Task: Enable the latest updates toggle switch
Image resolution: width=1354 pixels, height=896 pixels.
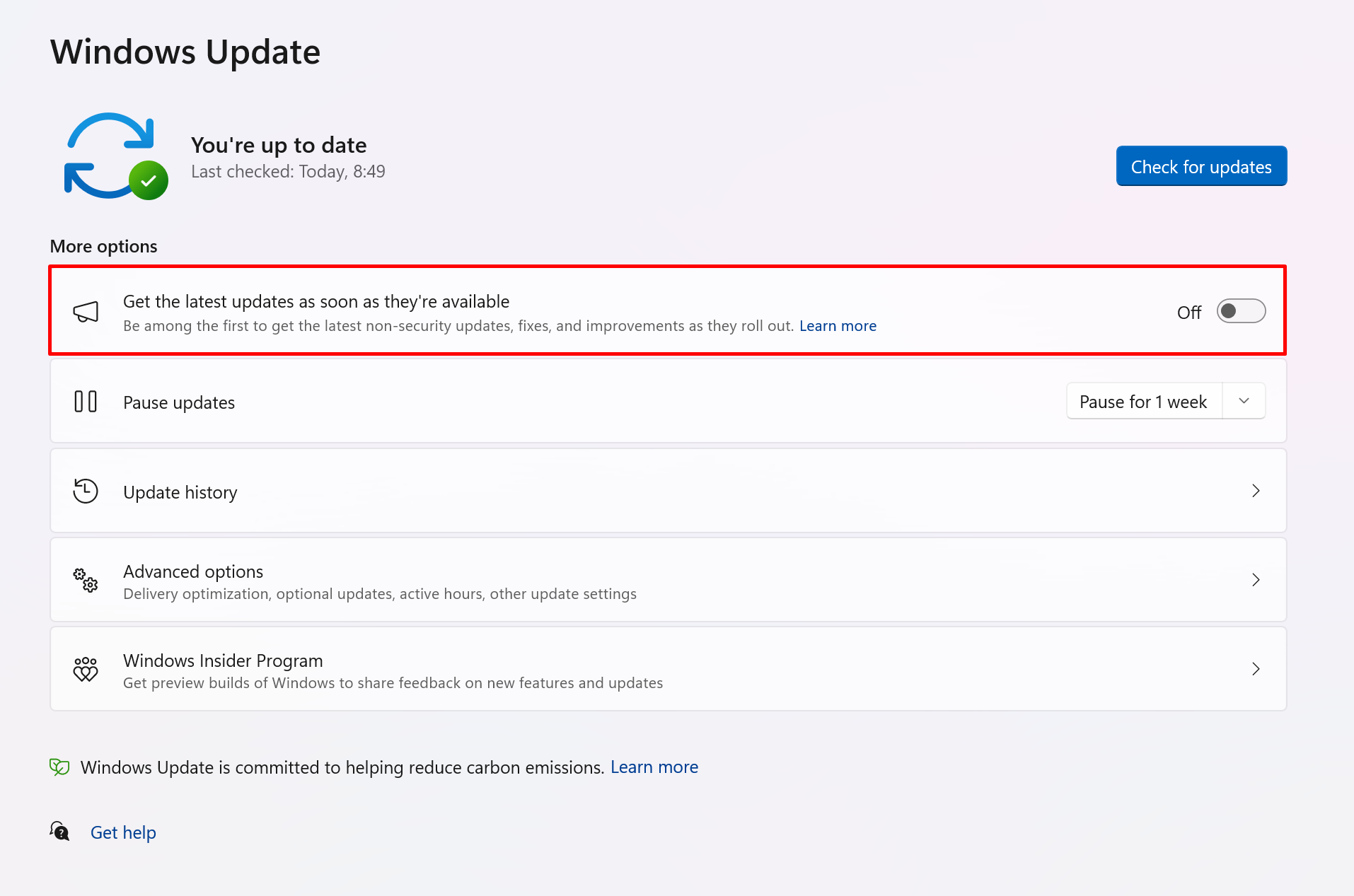Action: (x=1241, y=311)
